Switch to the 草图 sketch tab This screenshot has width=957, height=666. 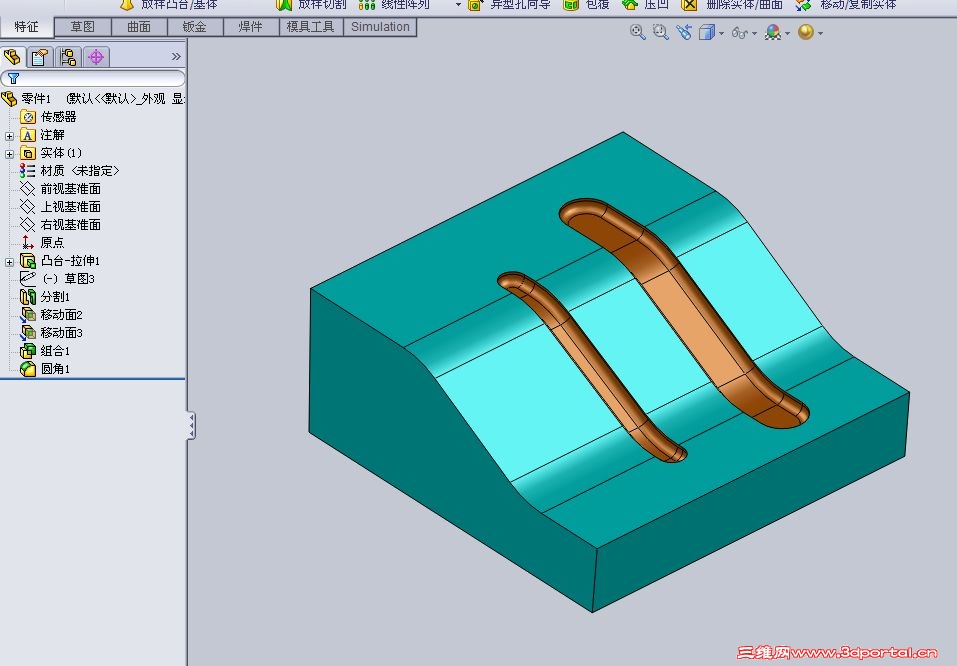tap(82, 27)
